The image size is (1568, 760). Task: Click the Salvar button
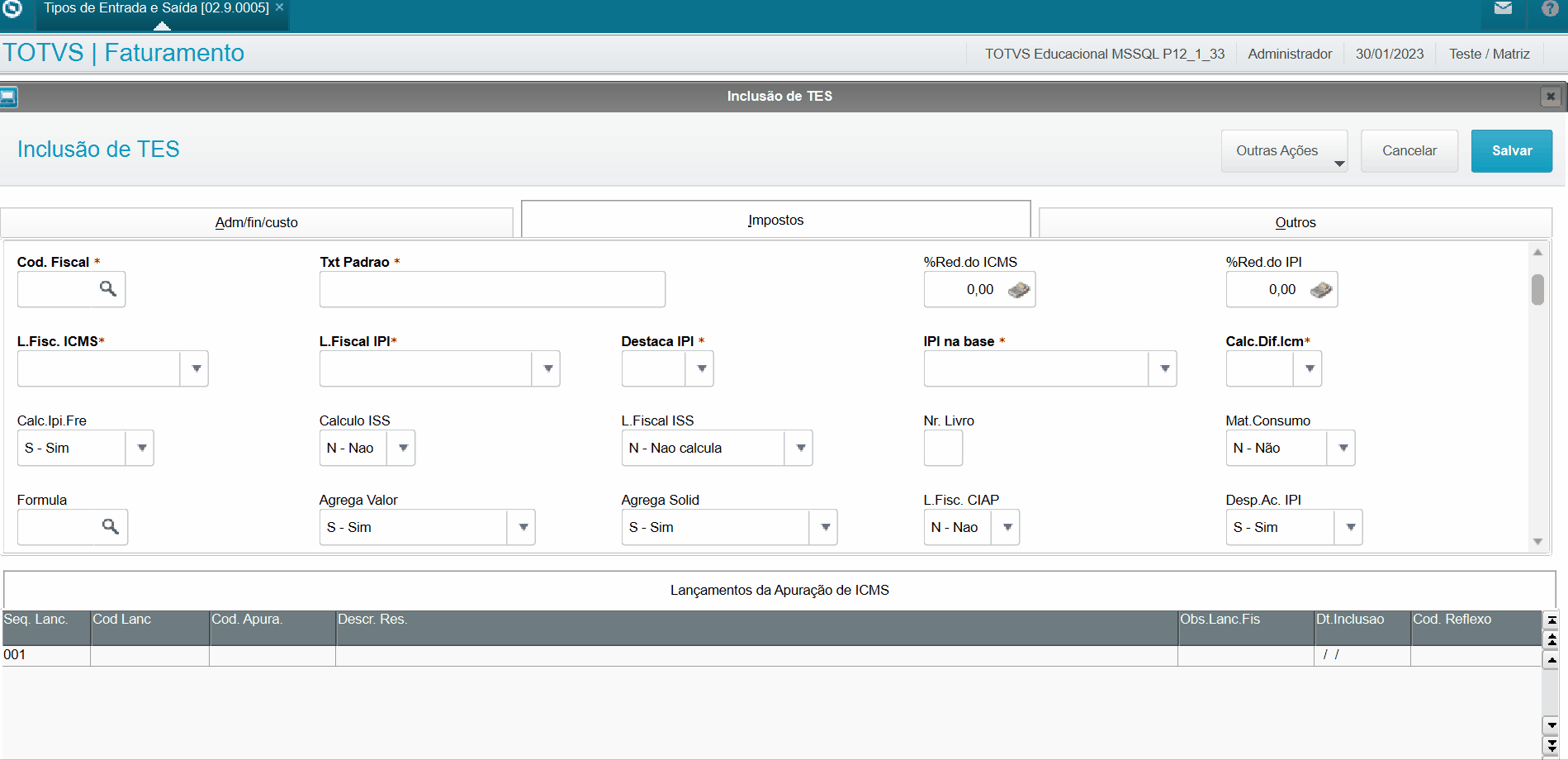click(1512, 150)
